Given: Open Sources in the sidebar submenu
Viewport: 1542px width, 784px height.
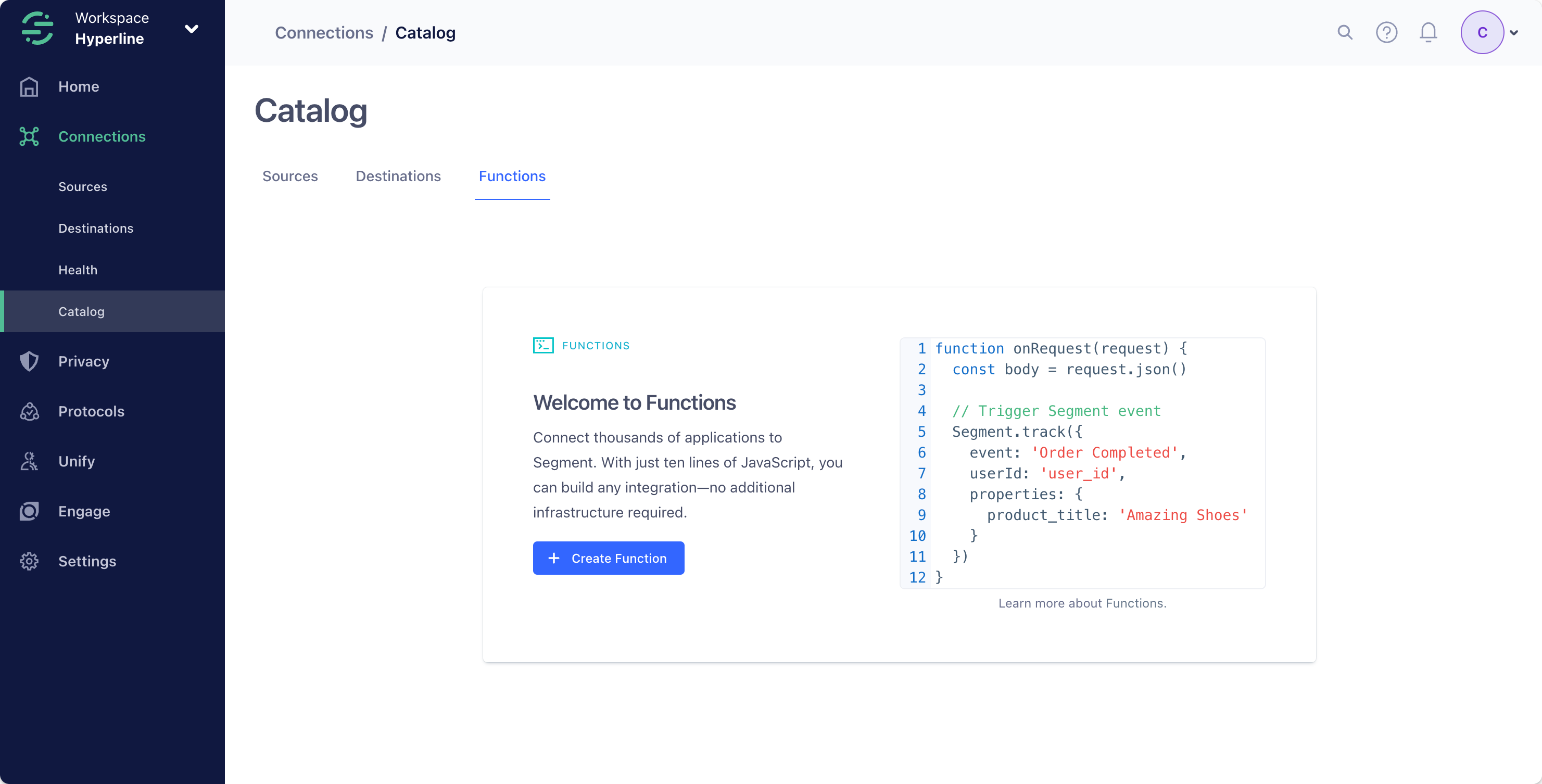Looking at the screenshot, I should click(83, 187).
